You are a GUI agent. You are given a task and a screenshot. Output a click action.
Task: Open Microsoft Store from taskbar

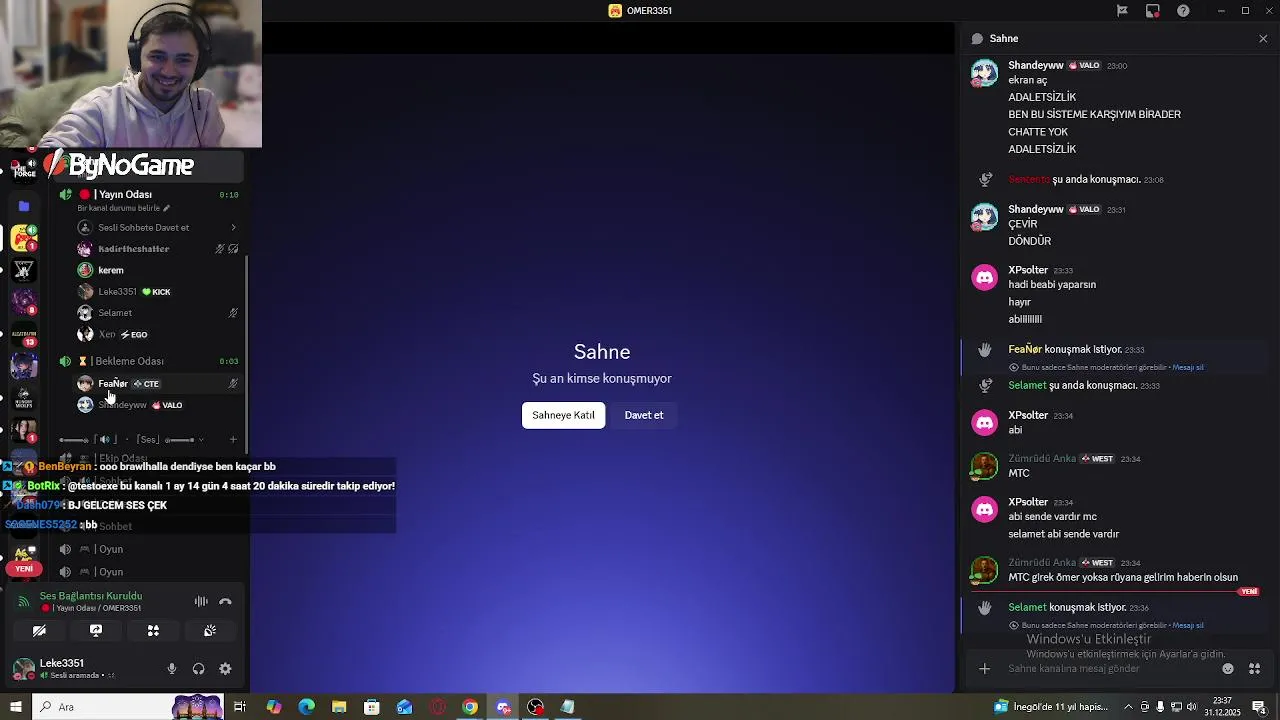[x=372, y=707]
